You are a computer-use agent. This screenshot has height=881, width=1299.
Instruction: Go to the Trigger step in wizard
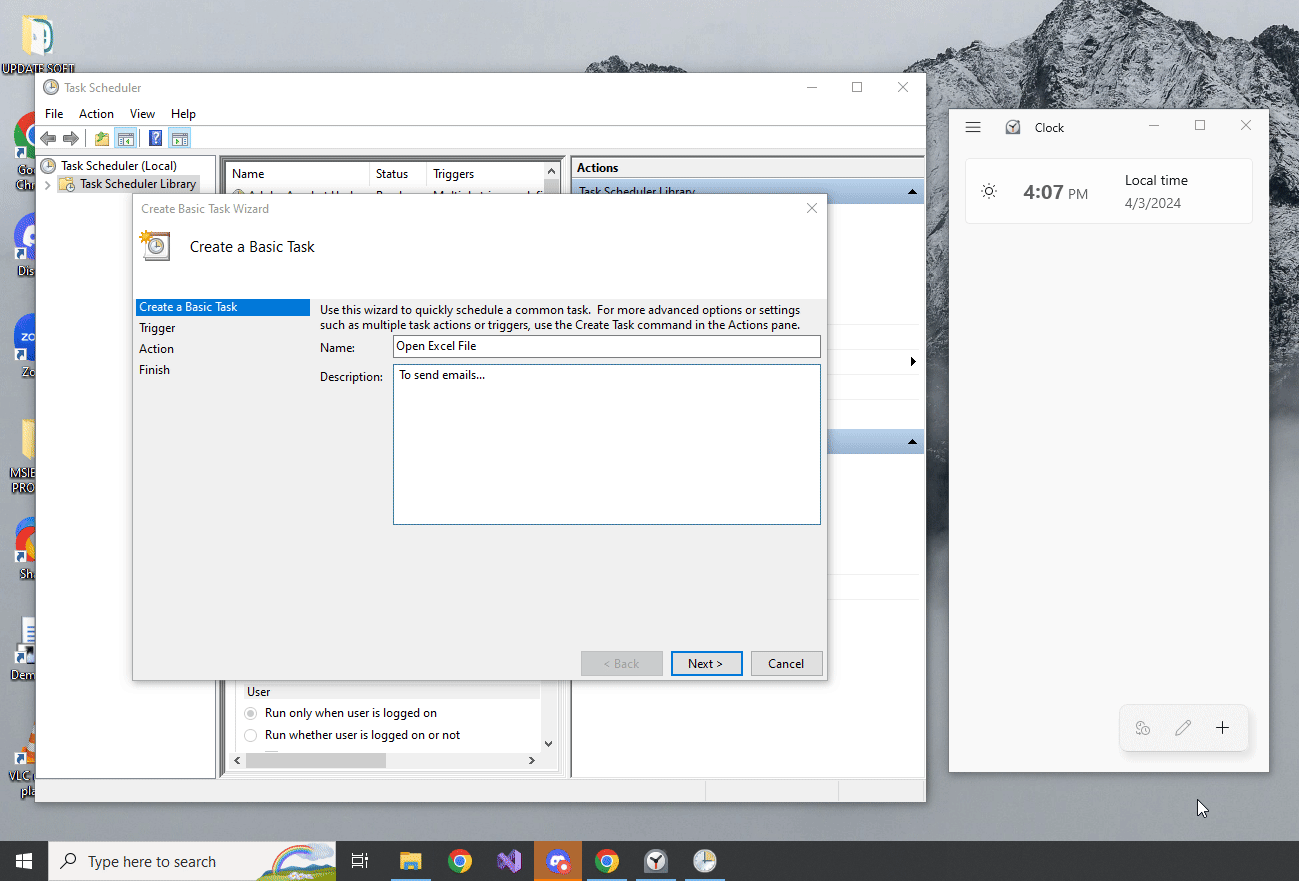157,328
